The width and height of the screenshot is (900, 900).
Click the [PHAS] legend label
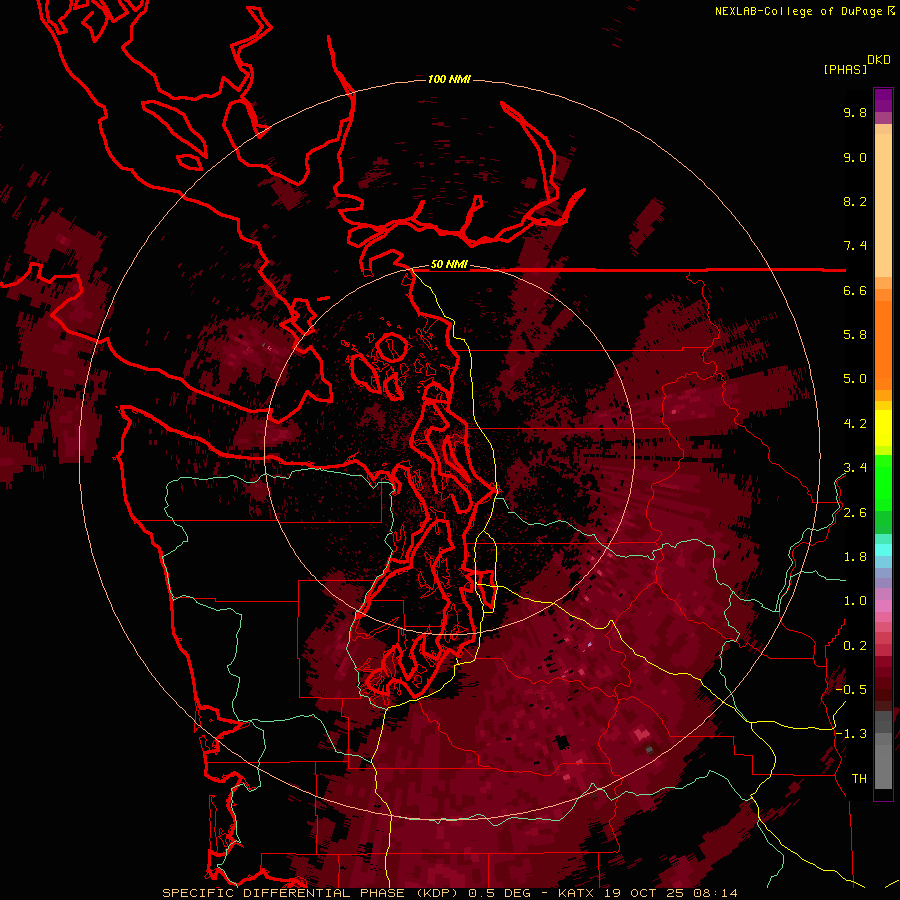click(845, 69)
